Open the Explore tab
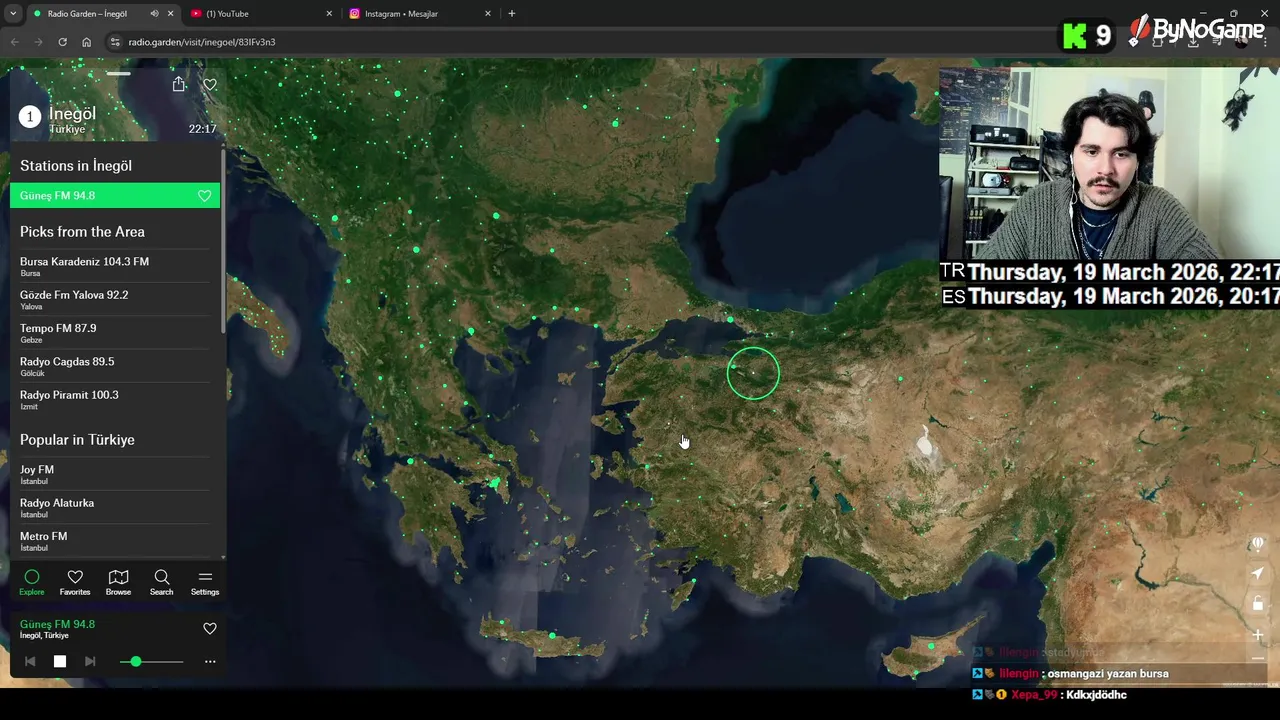This screenshot has height=720, width=1280. pyautogui.click(x=32, y=582)
